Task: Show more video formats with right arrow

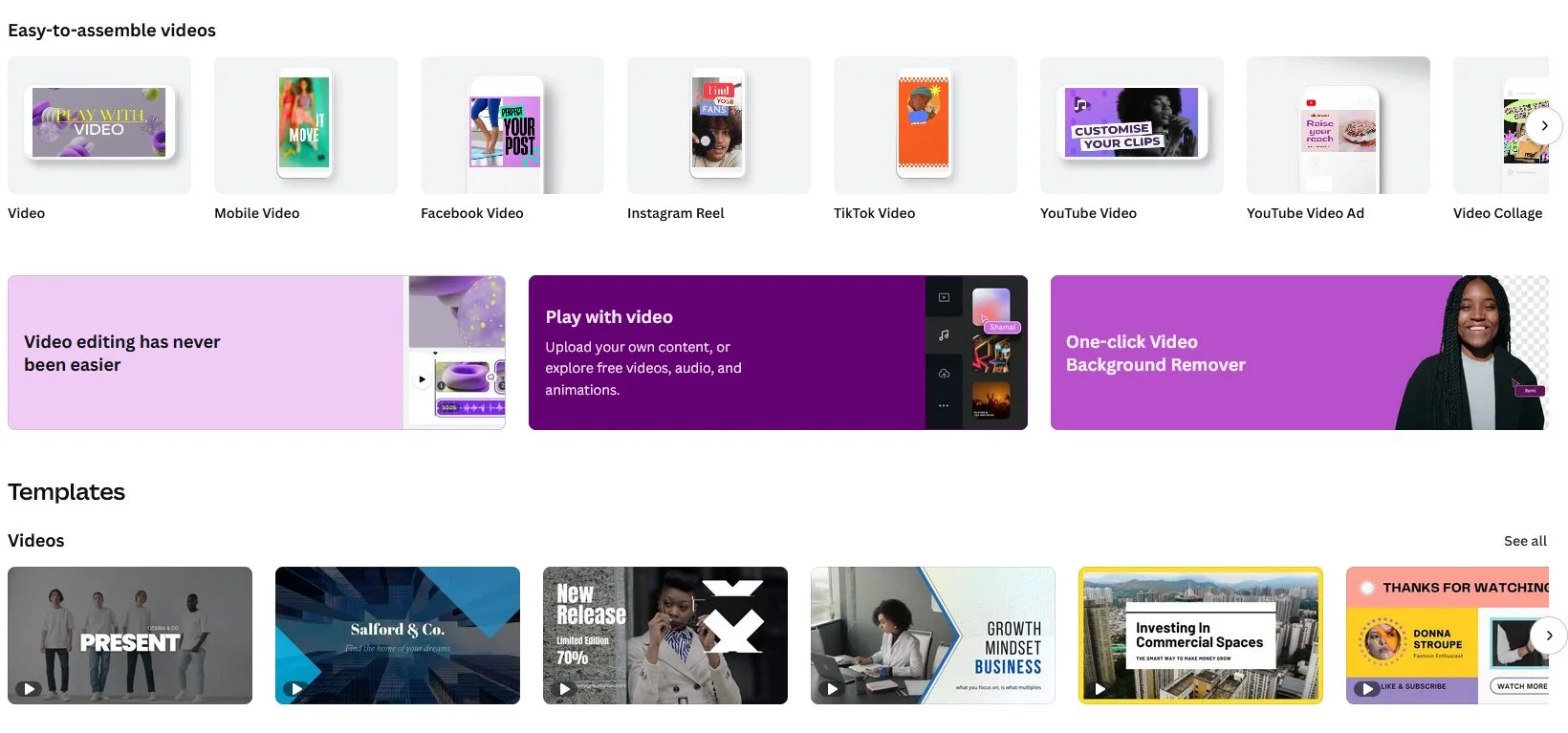Action: tap(1544, 126)
